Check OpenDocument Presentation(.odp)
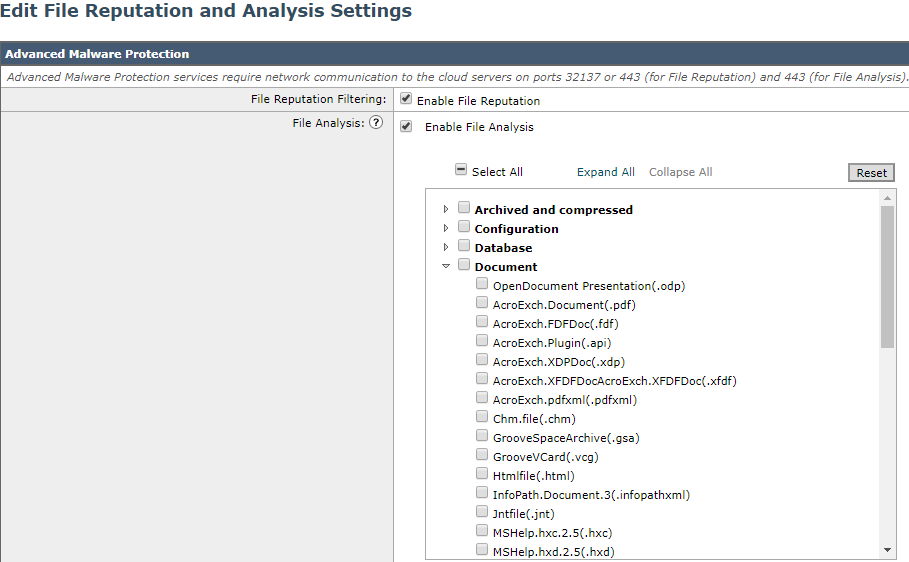The image size is (909, 562). (x=482, y=283)
